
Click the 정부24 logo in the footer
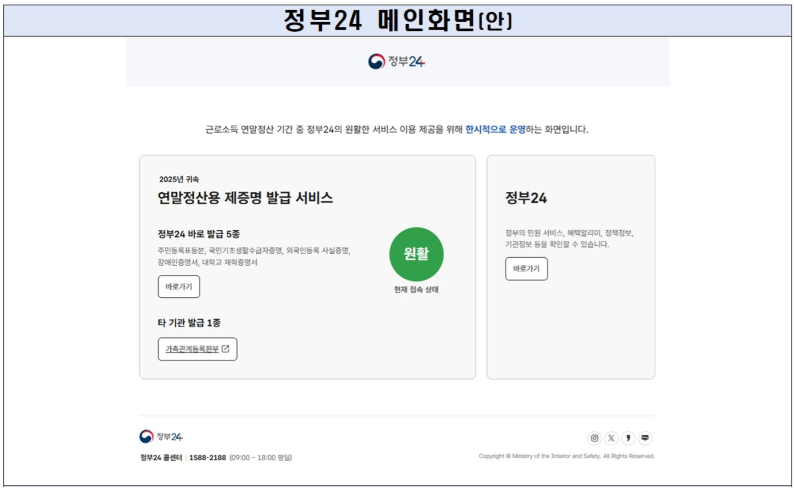point(161,437)
